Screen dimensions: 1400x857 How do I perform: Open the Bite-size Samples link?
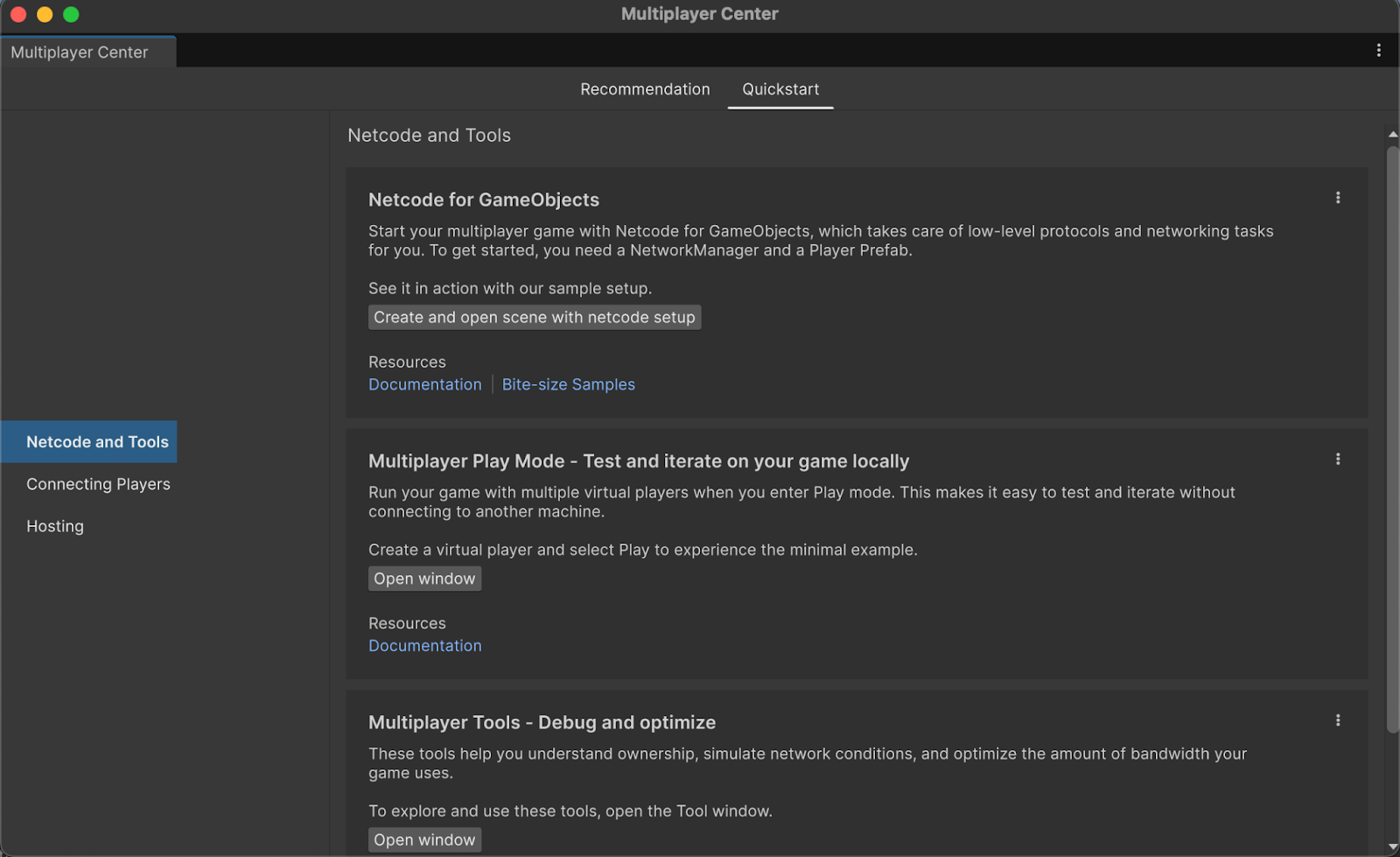[569, 384]
